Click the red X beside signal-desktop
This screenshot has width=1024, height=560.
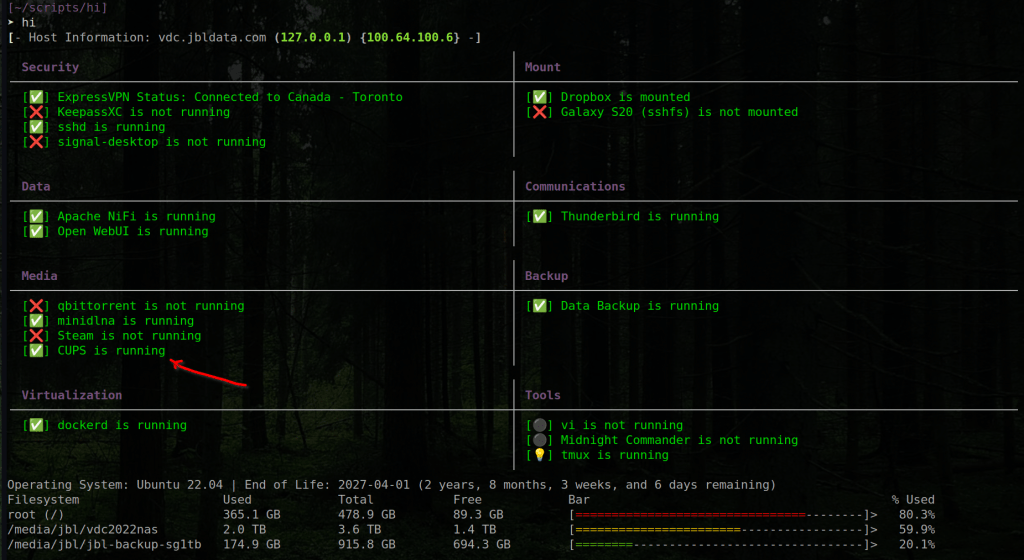(36, 142)
